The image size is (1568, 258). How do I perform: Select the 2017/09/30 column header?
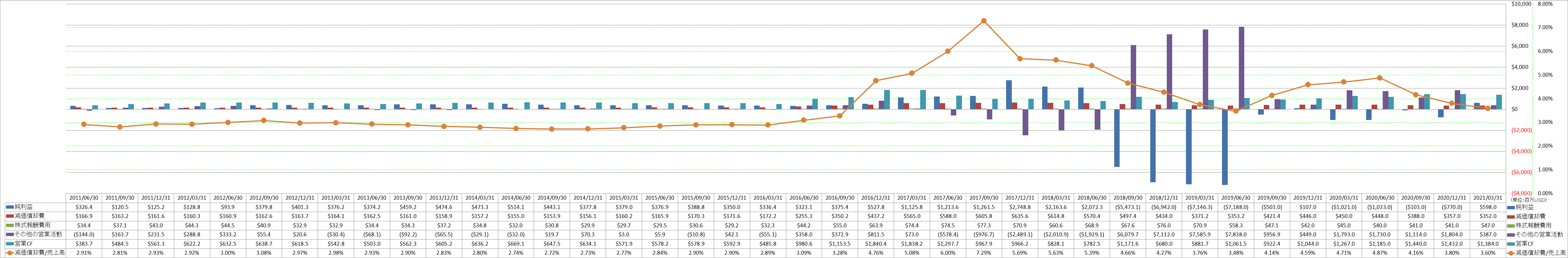coord(984,198)
